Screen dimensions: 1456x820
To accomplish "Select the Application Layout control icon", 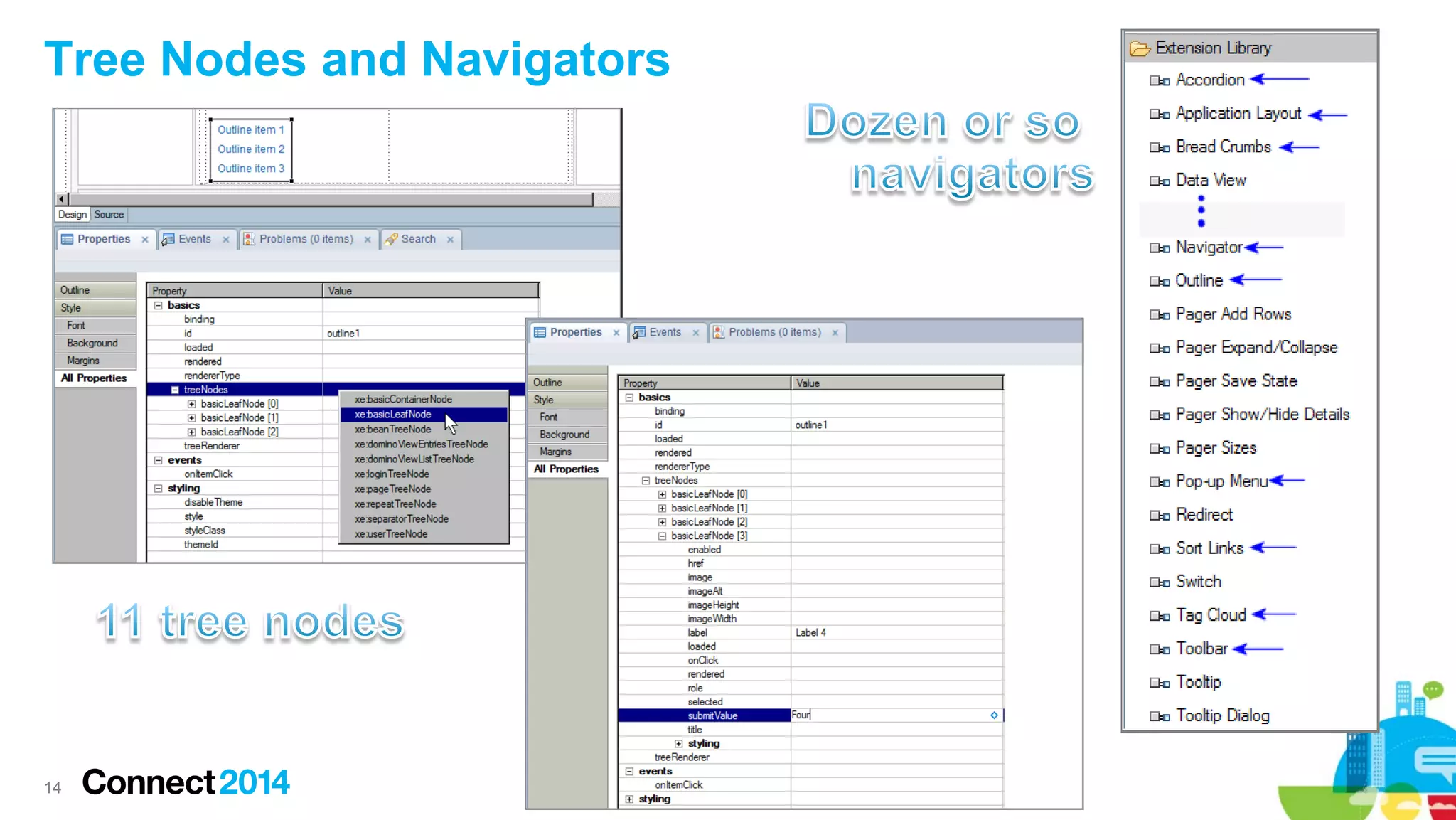I will click(x=1160, y=114).
